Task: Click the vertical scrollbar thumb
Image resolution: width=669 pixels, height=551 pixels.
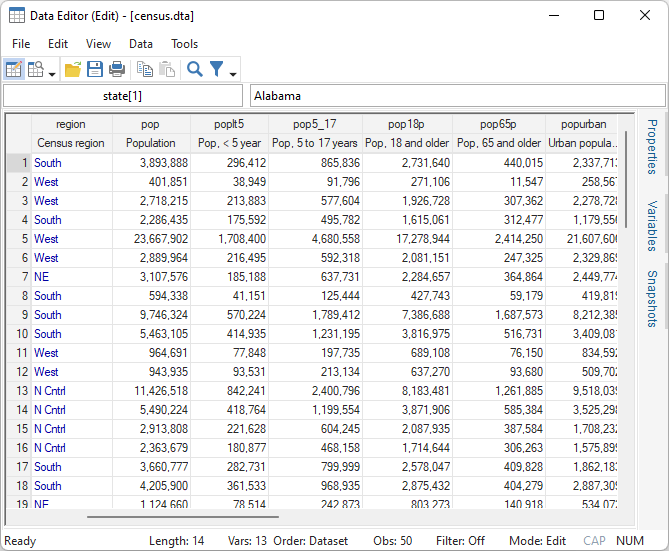Action: tap(626, 179)
